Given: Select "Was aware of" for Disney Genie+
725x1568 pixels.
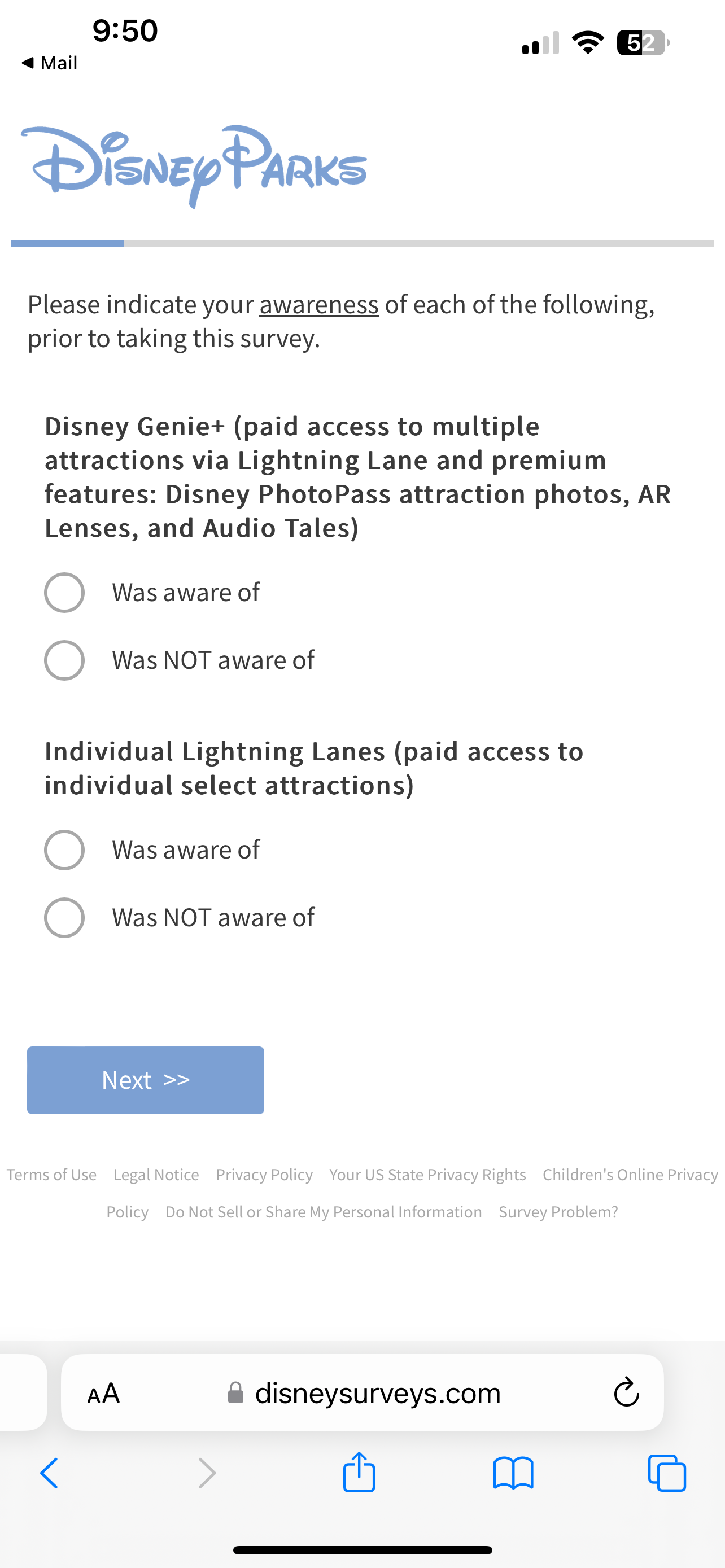Looking at the screenshot, I should point(64,592).
